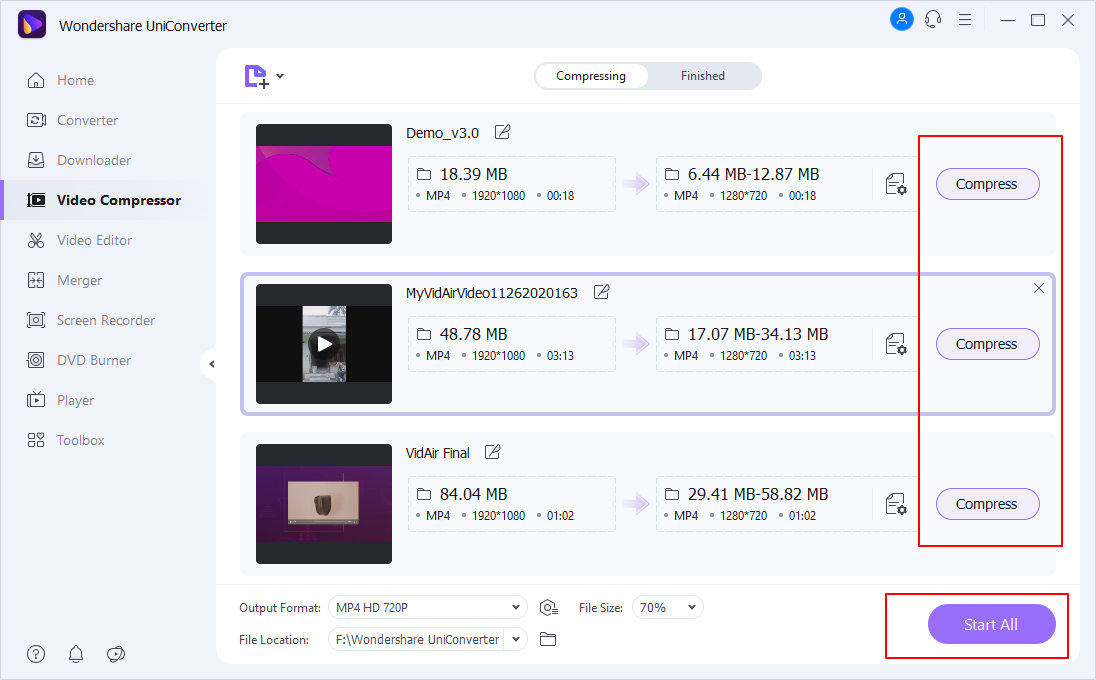Image resolution: width=1096 pixels, height=680 pixels.
Task: Open the Converter section
Action: [x=87, y=120]
